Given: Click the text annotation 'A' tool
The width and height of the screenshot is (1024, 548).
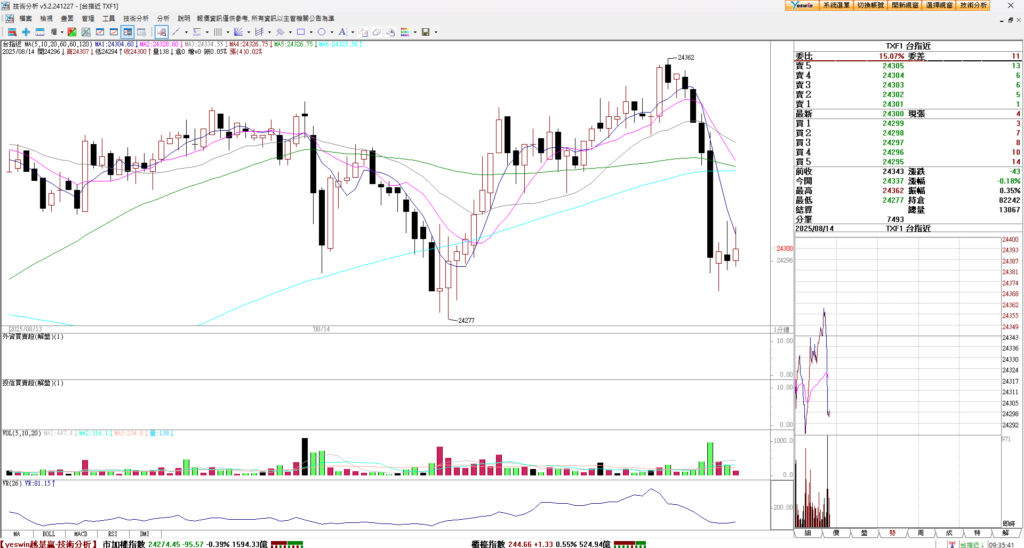Looking at the screenshot, I should pyautogui.click(x=342, y=32).
